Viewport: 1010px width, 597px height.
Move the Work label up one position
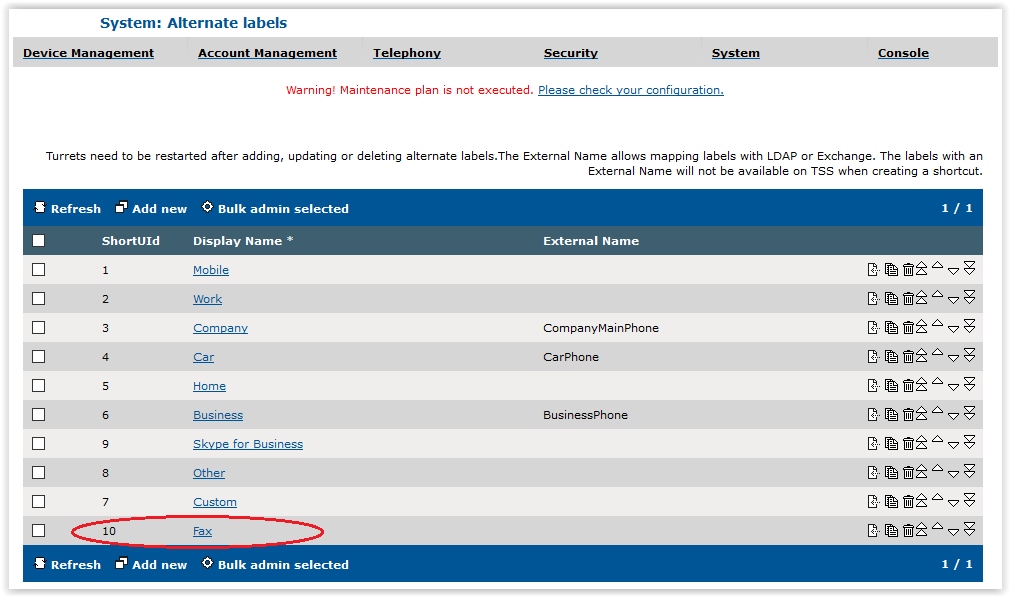tap(937, 295)
